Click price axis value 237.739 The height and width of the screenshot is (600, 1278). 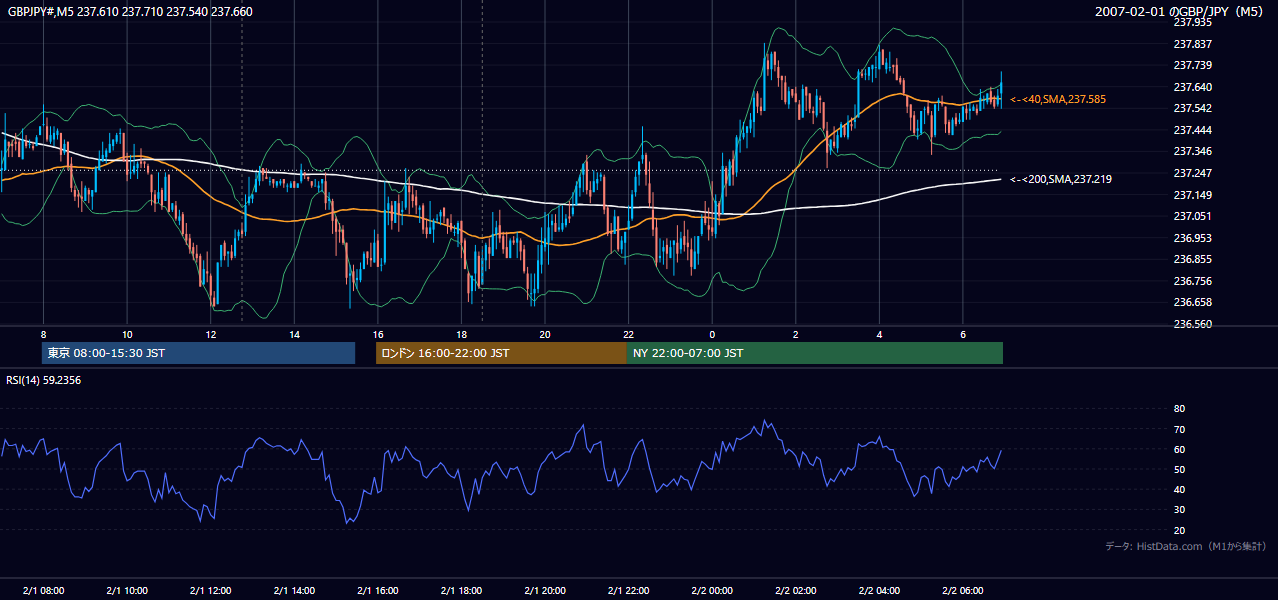pos(1192,65)
